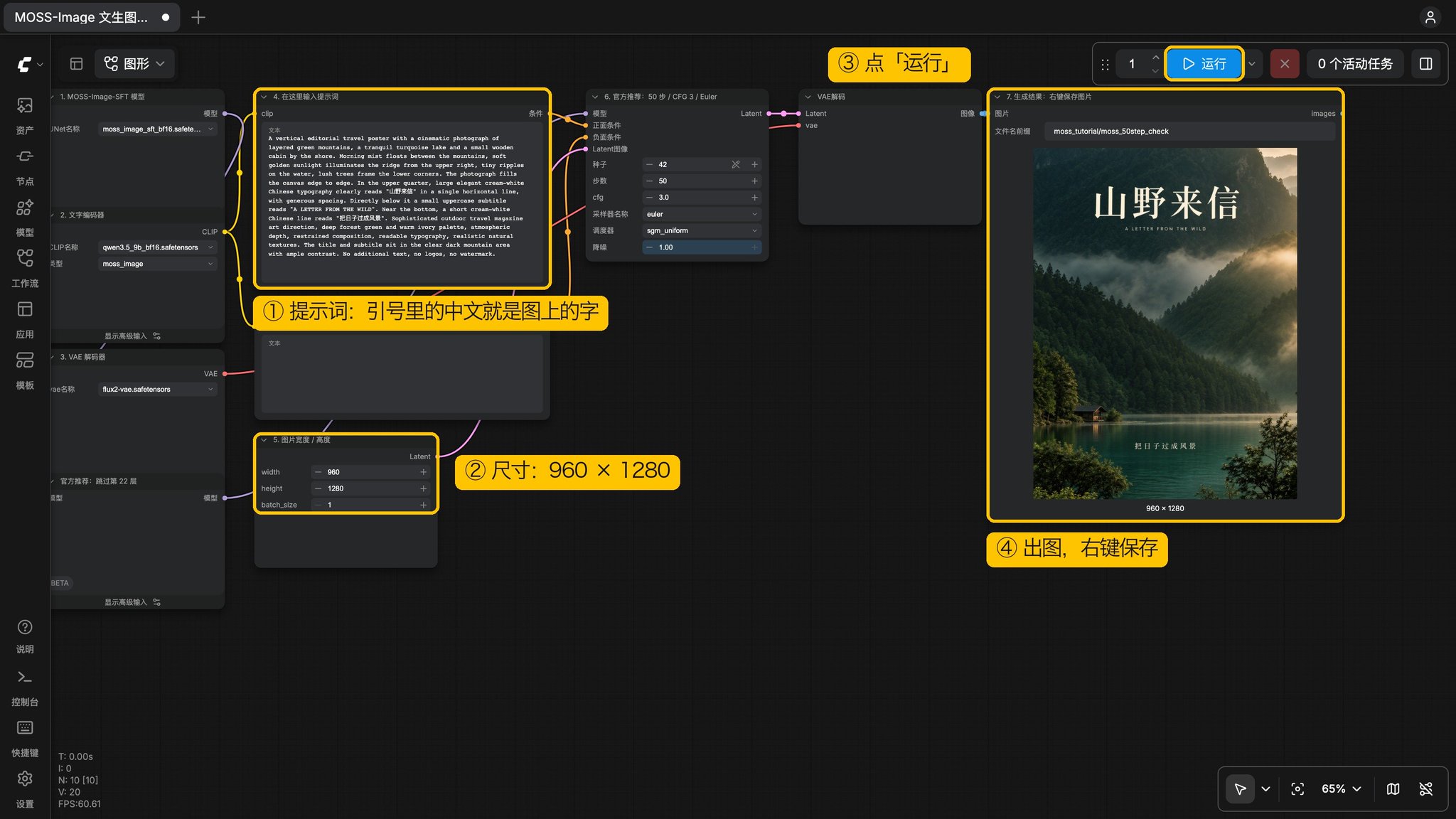
Task: Click the 文件名前缀 input field
Action: pyautogui.click(x=1189, y=132)
